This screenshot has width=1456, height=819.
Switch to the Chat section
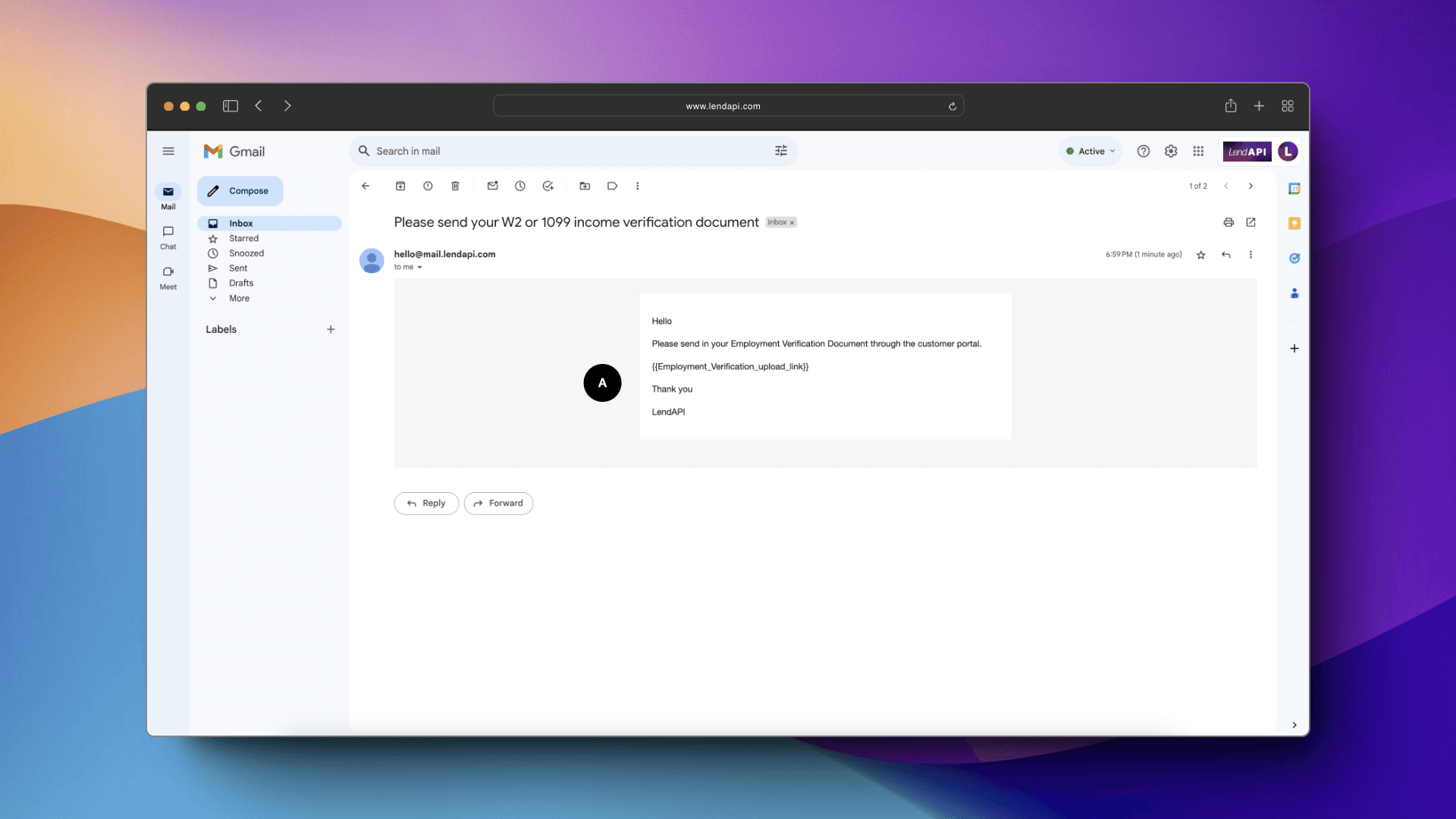[168, 237]
